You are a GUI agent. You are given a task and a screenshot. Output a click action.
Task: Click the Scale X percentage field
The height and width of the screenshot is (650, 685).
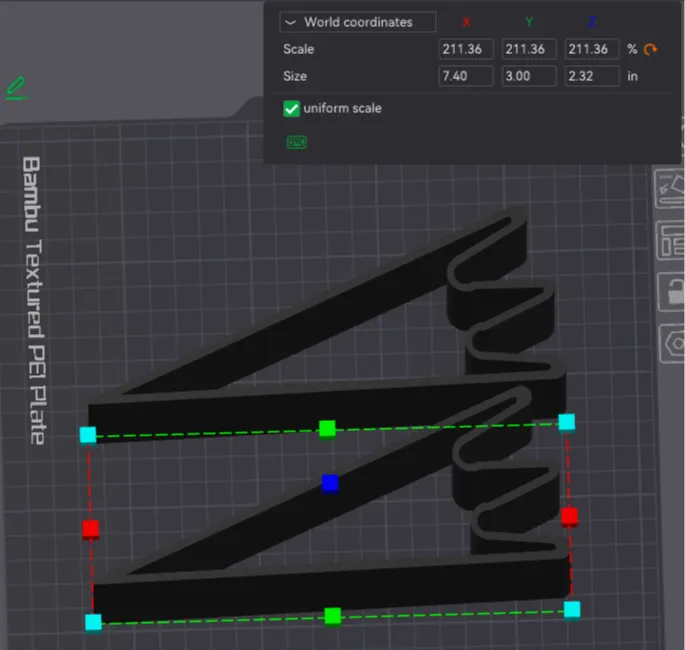pos(466,49)
